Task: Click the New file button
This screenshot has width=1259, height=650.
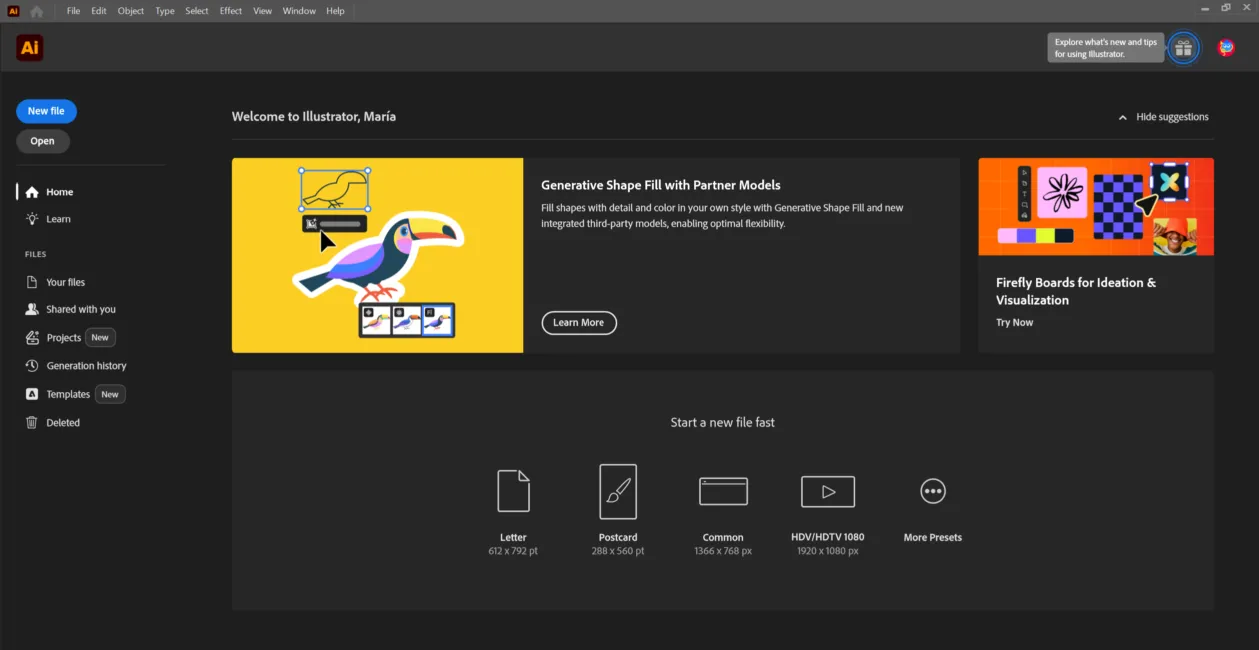Action: point(46,111)
